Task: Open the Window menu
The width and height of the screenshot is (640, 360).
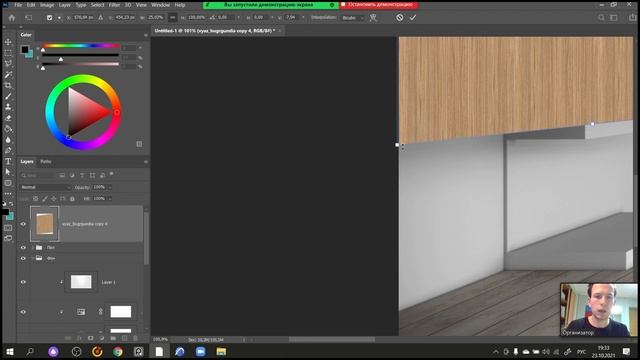Action: 160,5
